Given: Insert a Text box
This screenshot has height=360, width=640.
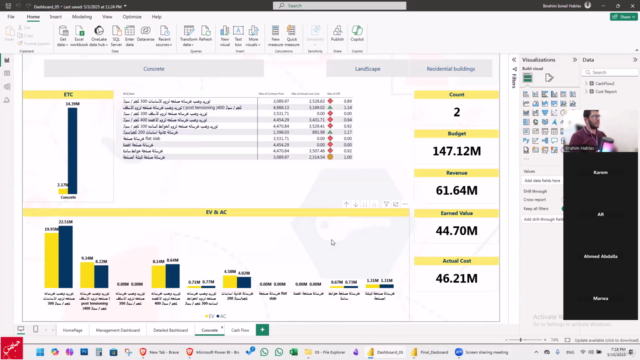Looking at the screenshot, I should click(x=238, y=36).
